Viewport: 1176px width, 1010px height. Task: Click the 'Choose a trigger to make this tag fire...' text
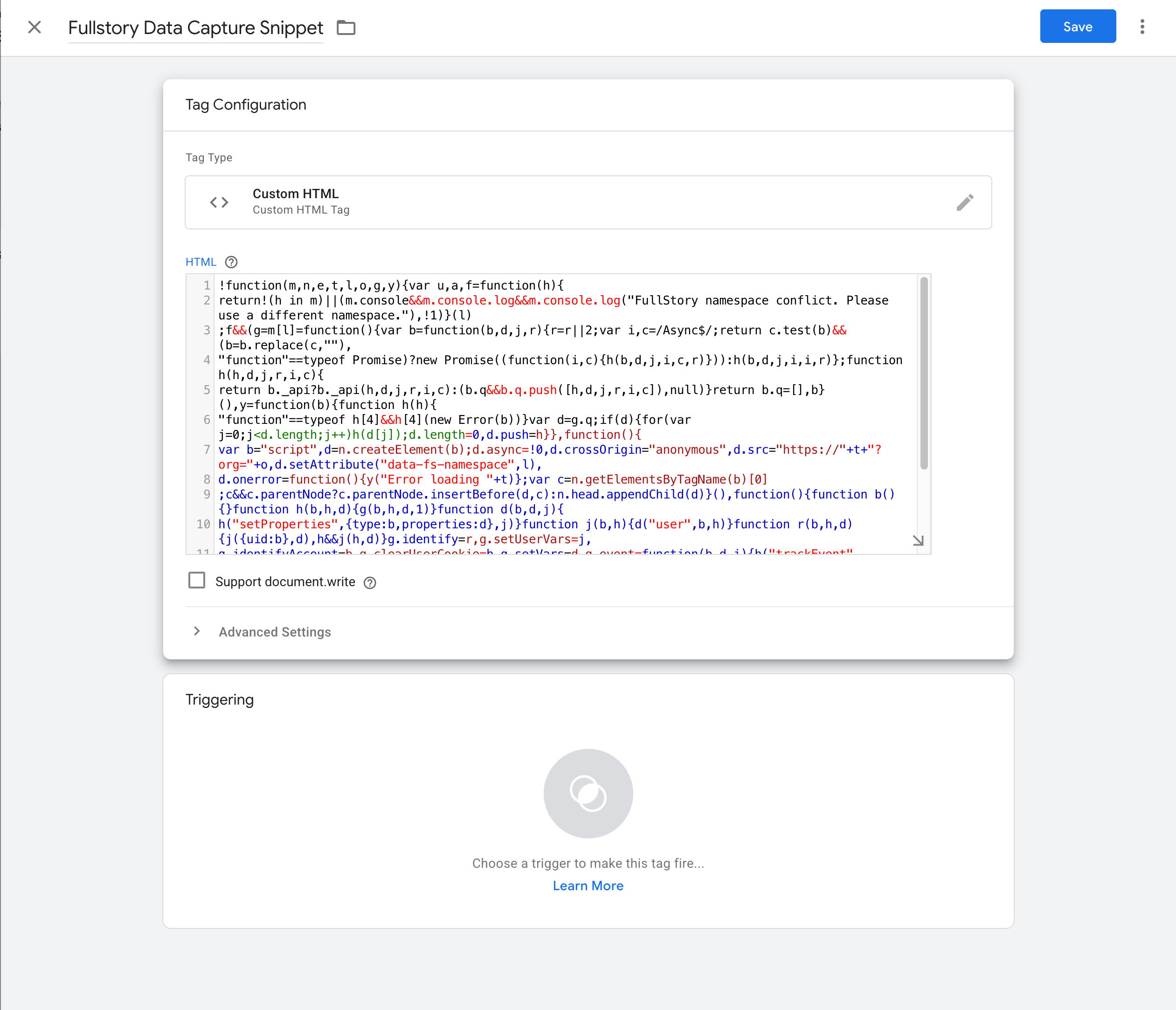click(588, 864)
